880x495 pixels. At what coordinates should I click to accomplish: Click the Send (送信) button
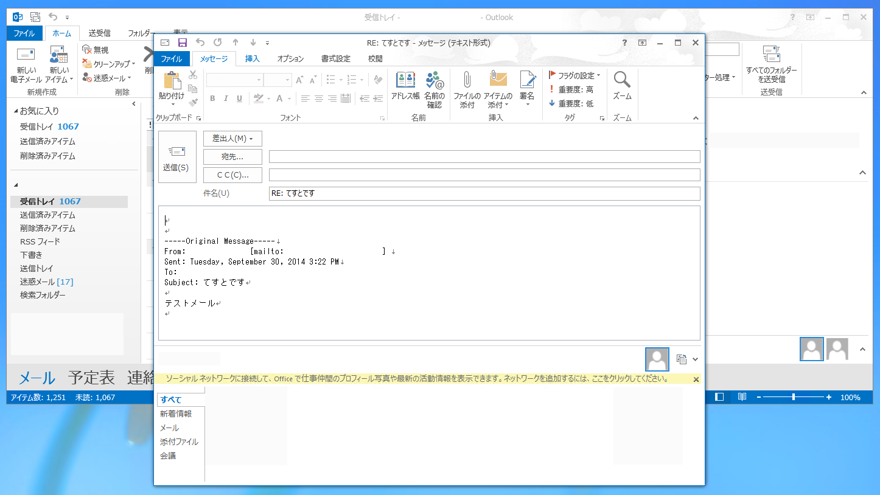(x=177, y=157)
